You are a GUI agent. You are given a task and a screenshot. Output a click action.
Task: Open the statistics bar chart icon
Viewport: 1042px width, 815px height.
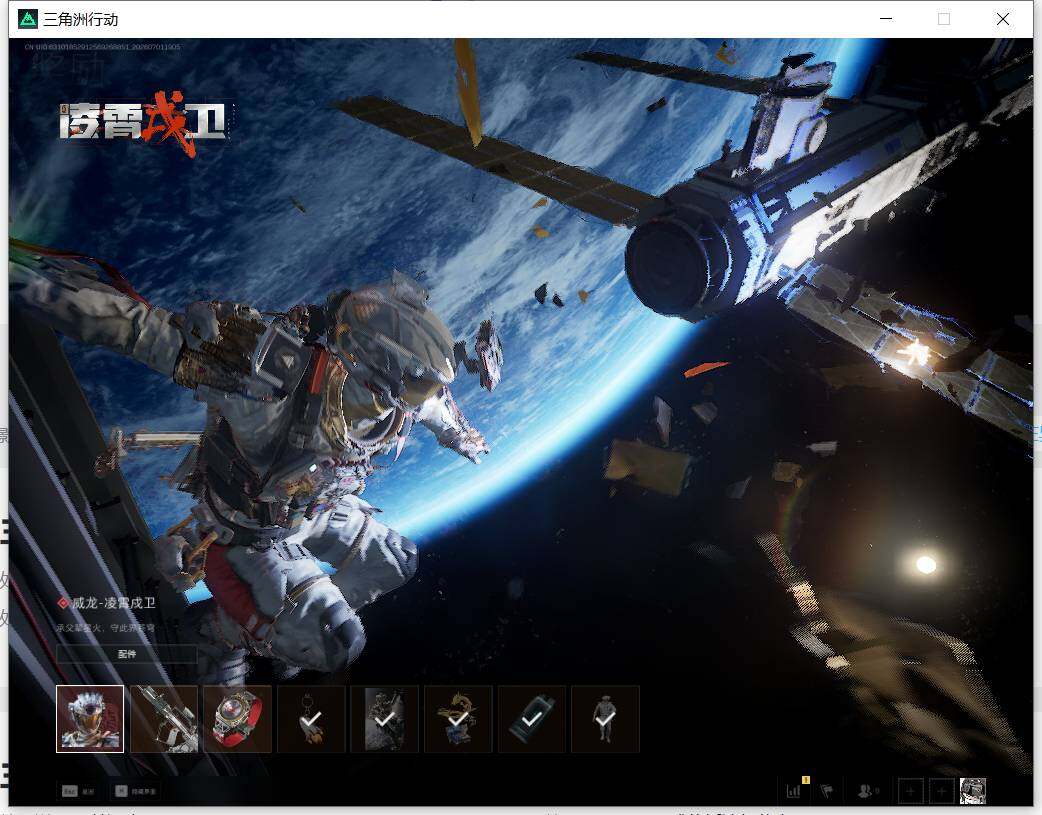click(x=794, y=790)
